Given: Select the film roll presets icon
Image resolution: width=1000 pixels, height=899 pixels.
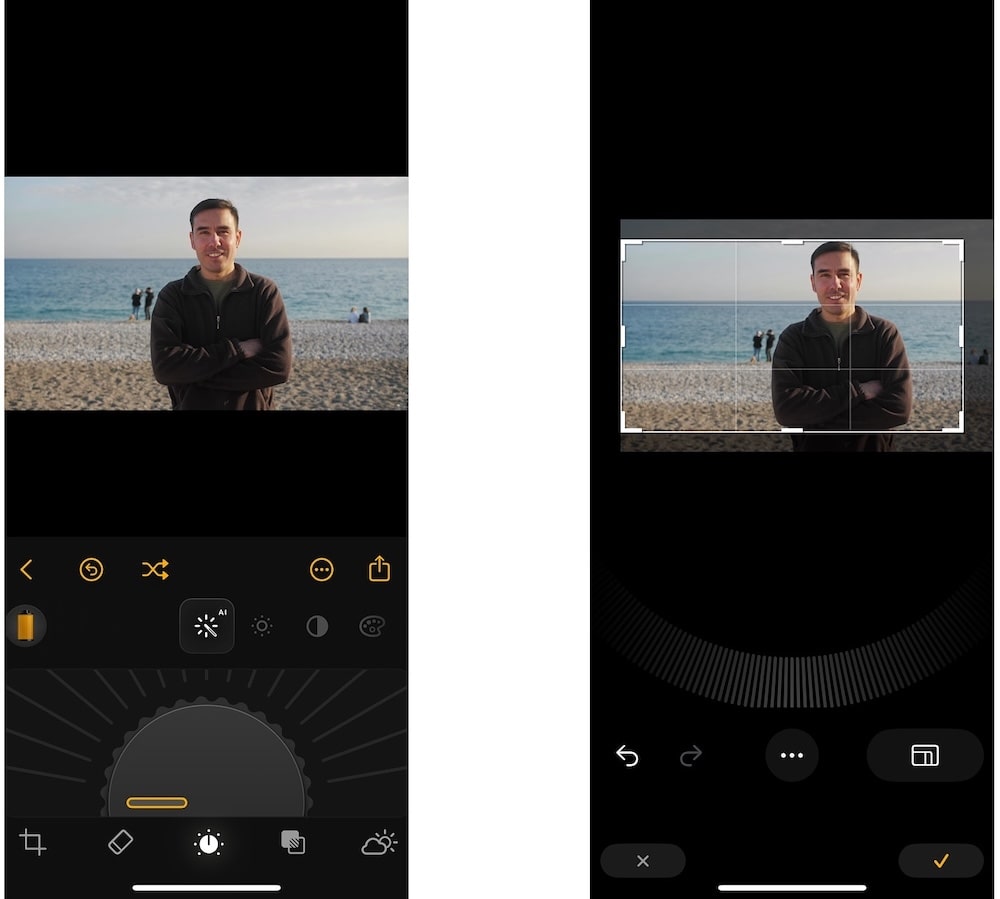Looking at the screenshot, I should [x=26, y=626].
